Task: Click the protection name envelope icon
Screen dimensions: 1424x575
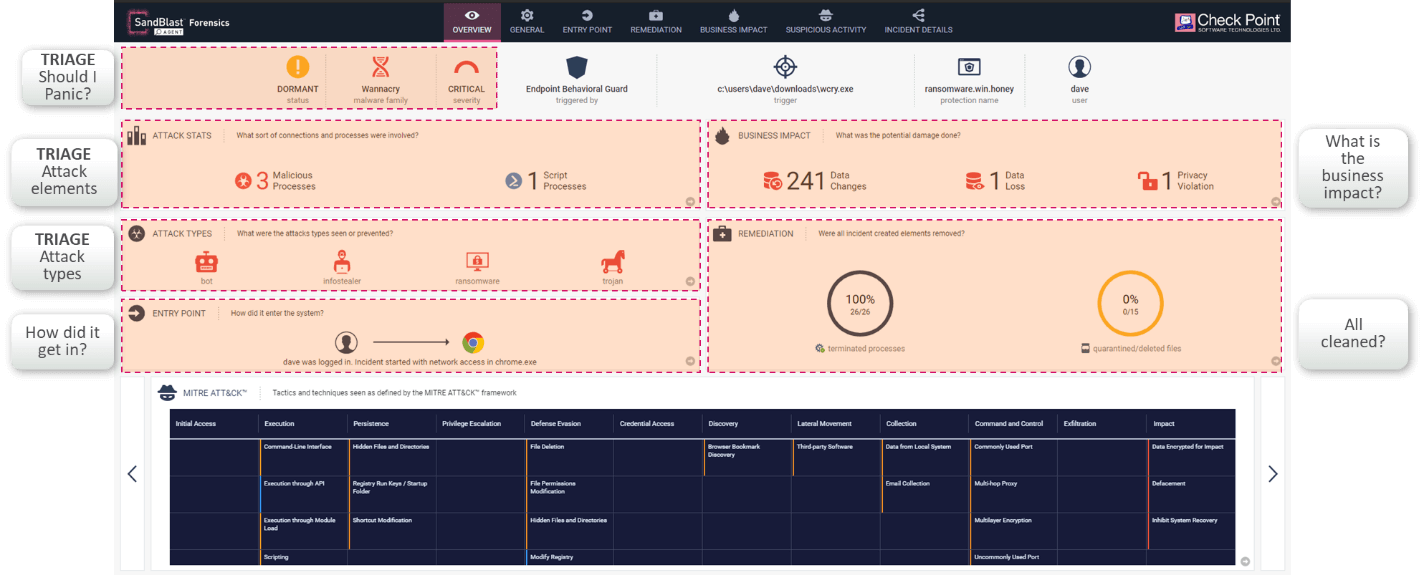Action: [968, 67]
